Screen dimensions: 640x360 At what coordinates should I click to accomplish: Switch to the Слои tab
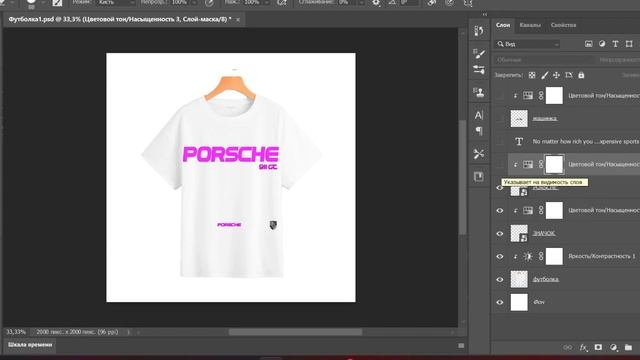coord(503,25)
